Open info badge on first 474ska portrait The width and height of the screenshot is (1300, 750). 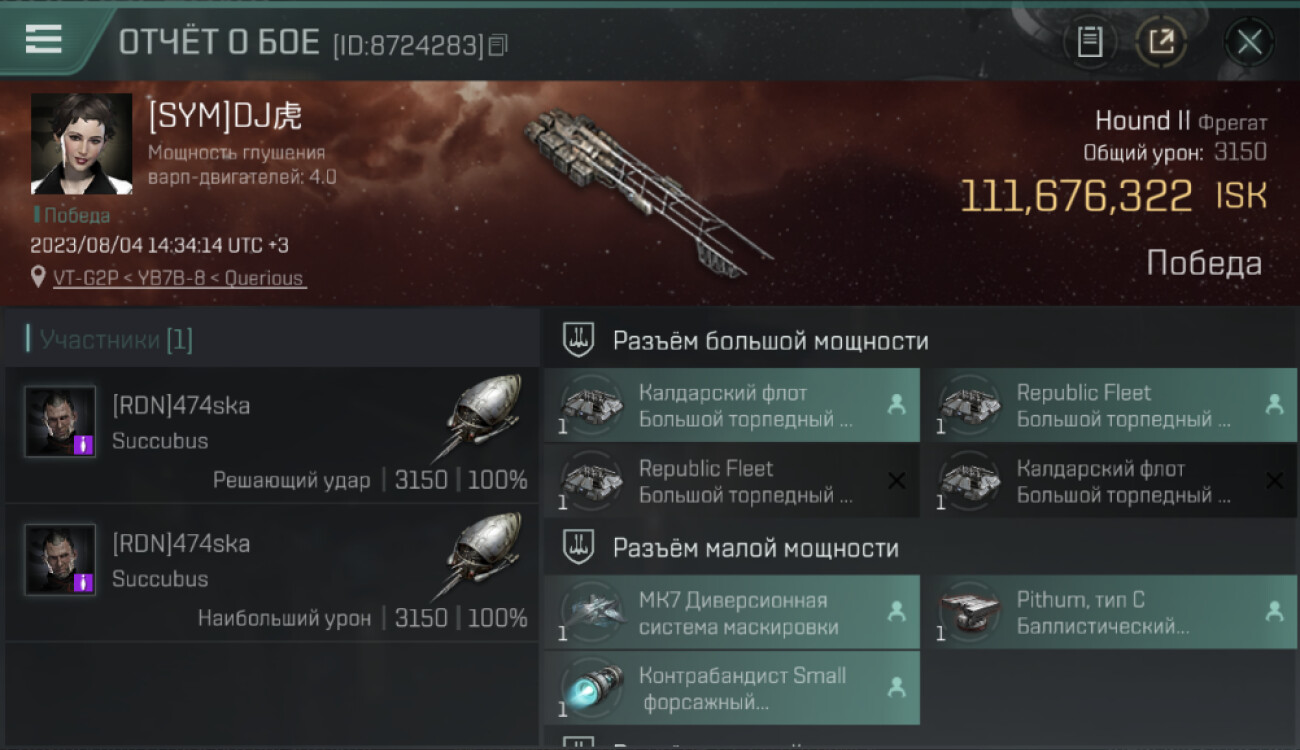click(84, 445)
